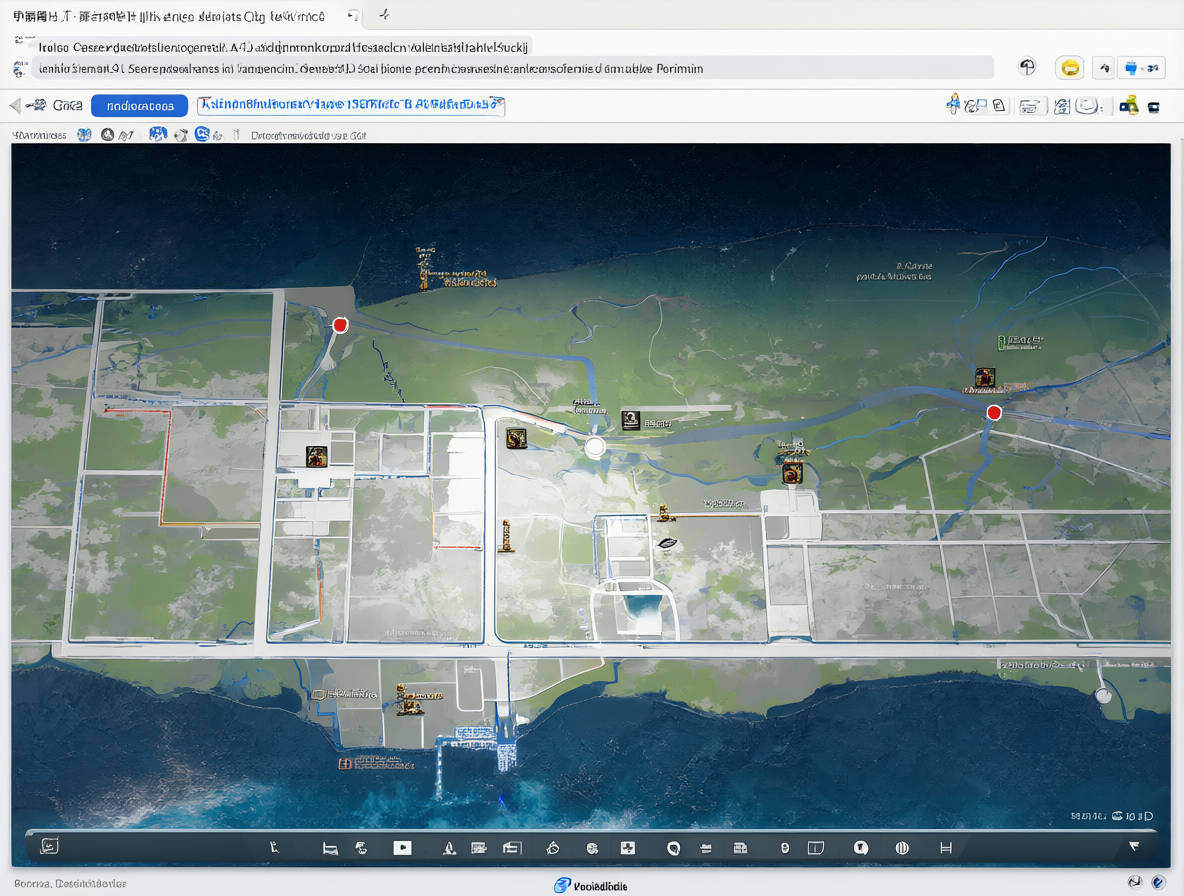The width and height of the screenshot is (1184, 896).
Task: Click the small dark screen icon at the toolbar's far right
Action: point(1153,107)
